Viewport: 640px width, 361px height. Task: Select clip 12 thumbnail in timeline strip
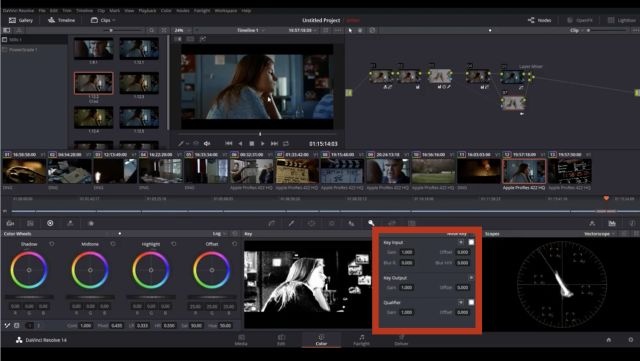pyautogui.click(x=524, y=171)
